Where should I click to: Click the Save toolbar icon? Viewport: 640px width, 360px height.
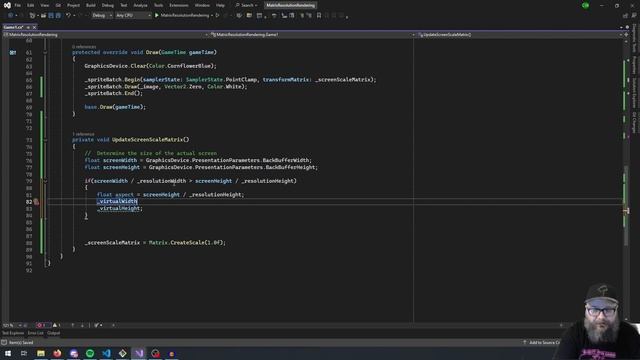(x=51, y=16)
